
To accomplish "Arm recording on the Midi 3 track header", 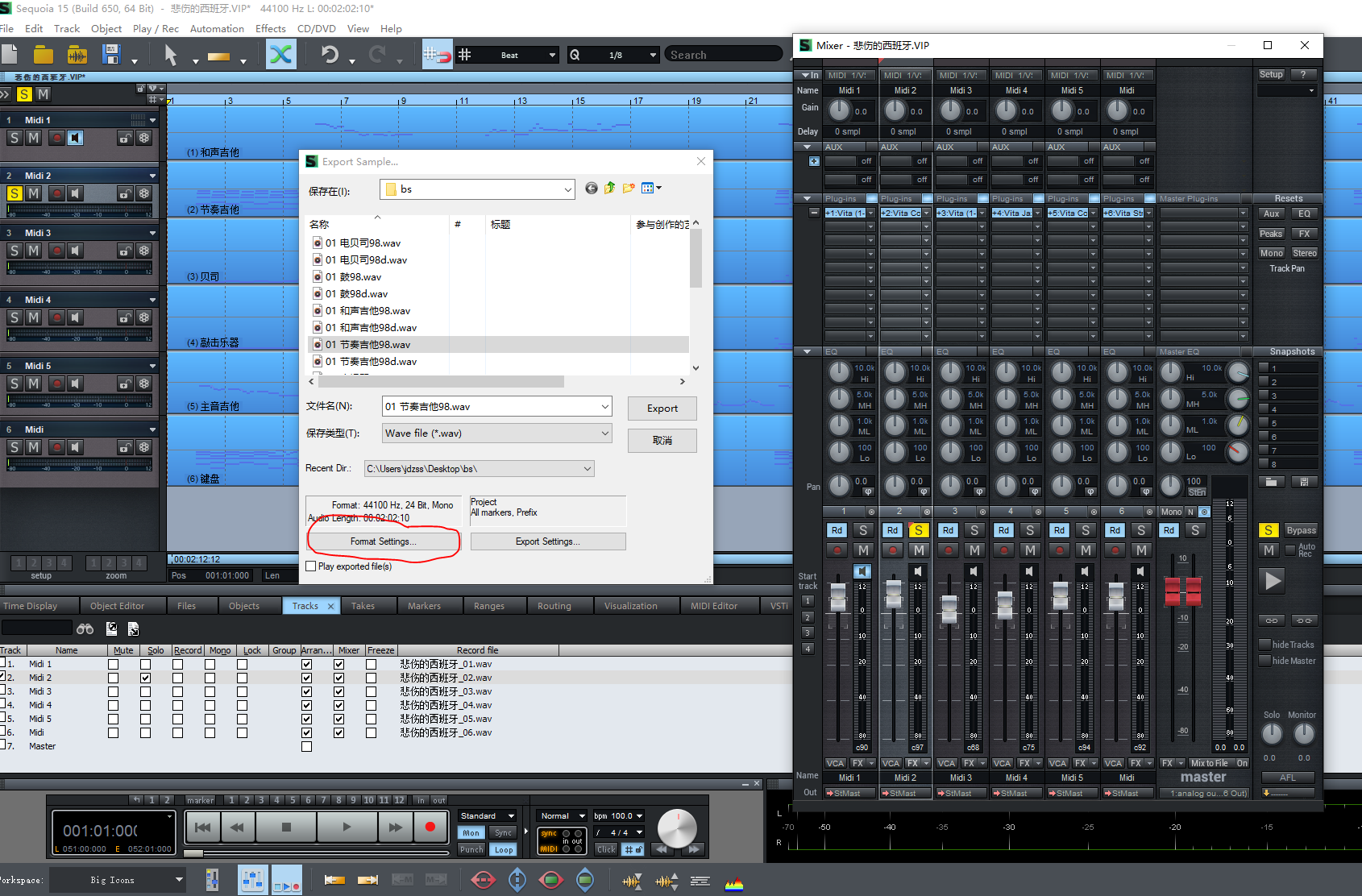I will tap(56, 251).
